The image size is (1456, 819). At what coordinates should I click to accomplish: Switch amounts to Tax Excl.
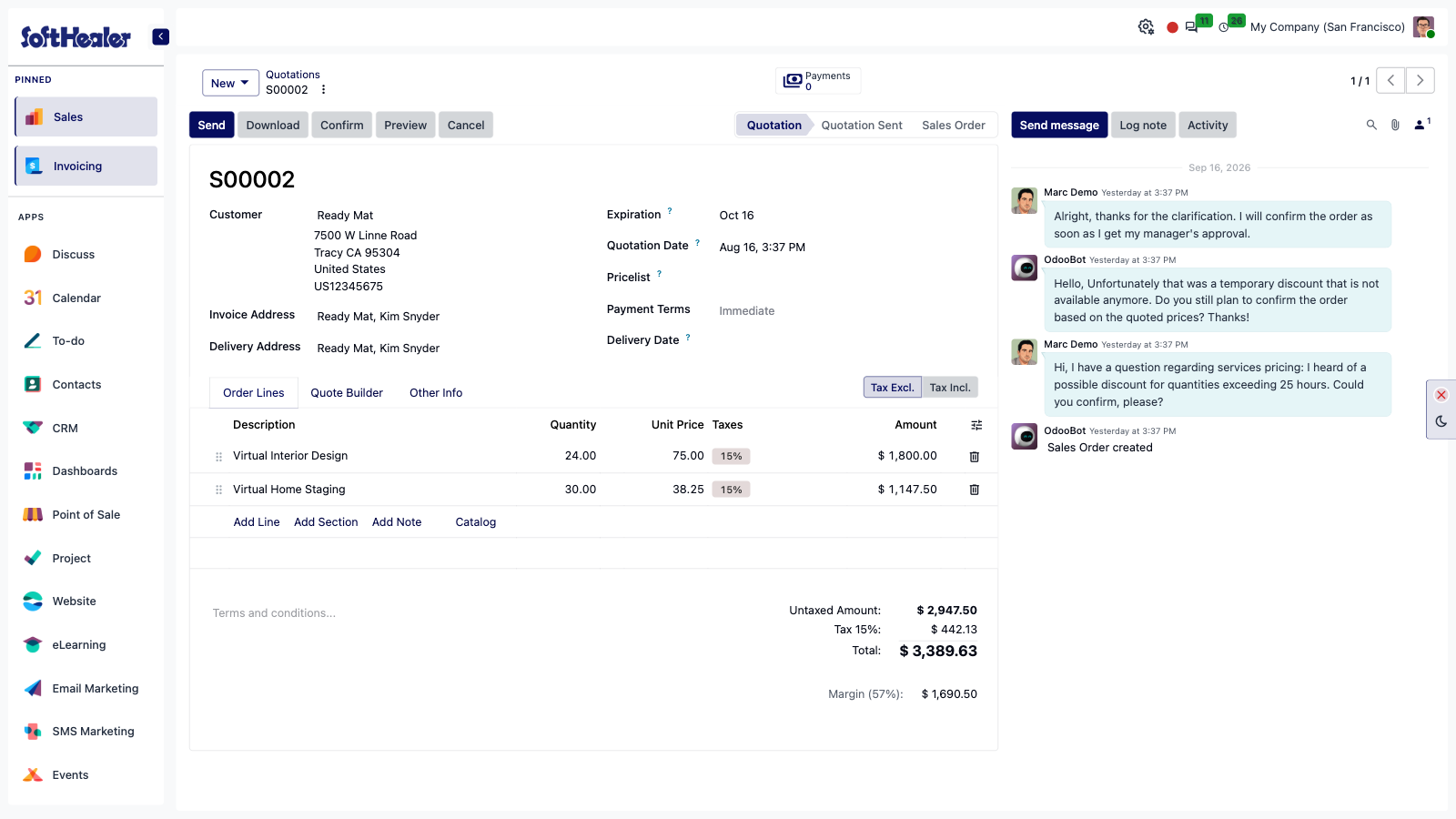892,388
